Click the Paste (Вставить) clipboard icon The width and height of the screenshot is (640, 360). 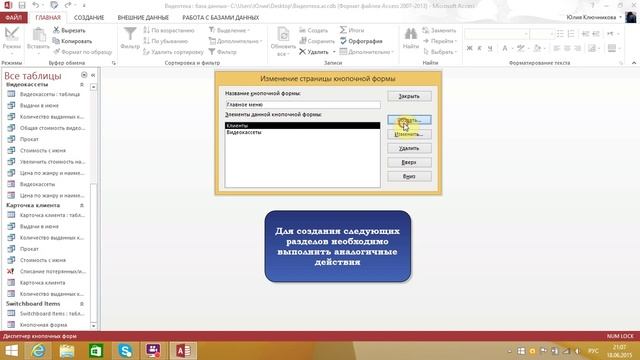39,34
